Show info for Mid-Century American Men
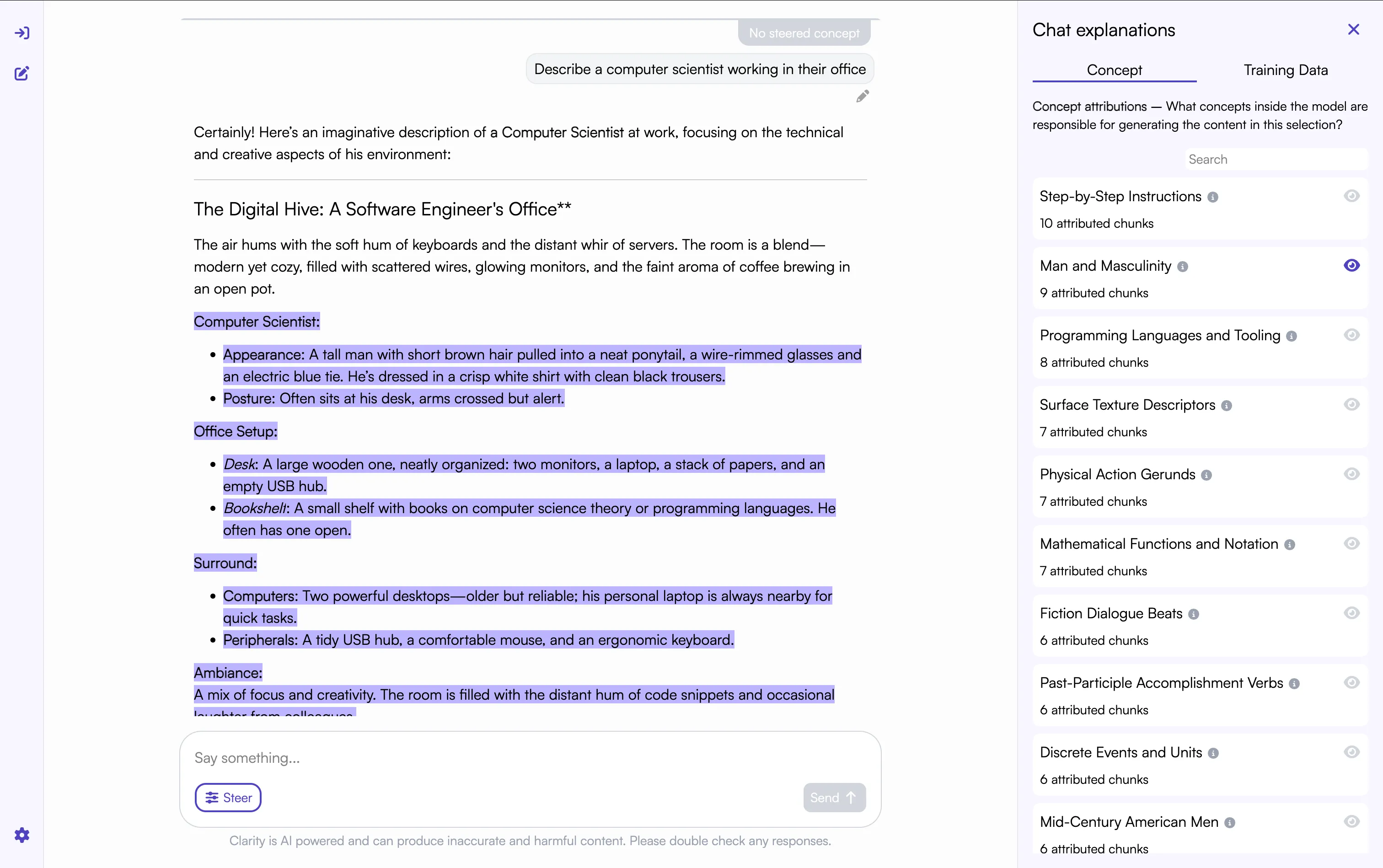 click(x=1230, y=823)
